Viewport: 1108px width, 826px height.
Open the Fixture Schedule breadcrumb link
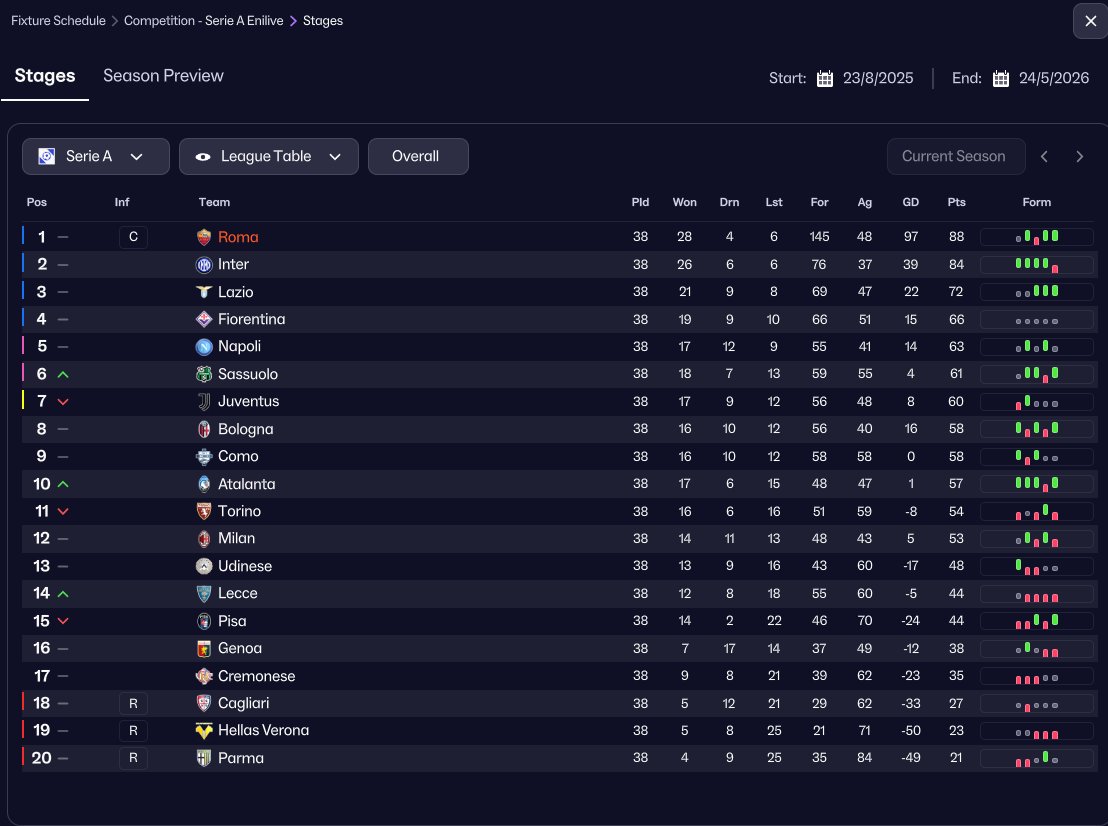(58, 21)
